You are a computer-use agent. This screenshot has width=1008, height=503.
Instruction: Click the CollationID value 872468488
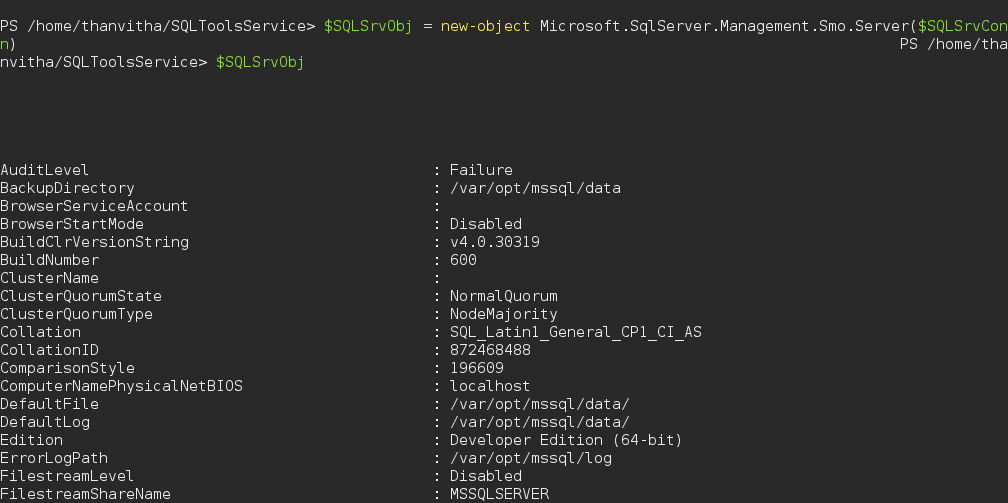point(490,350)
